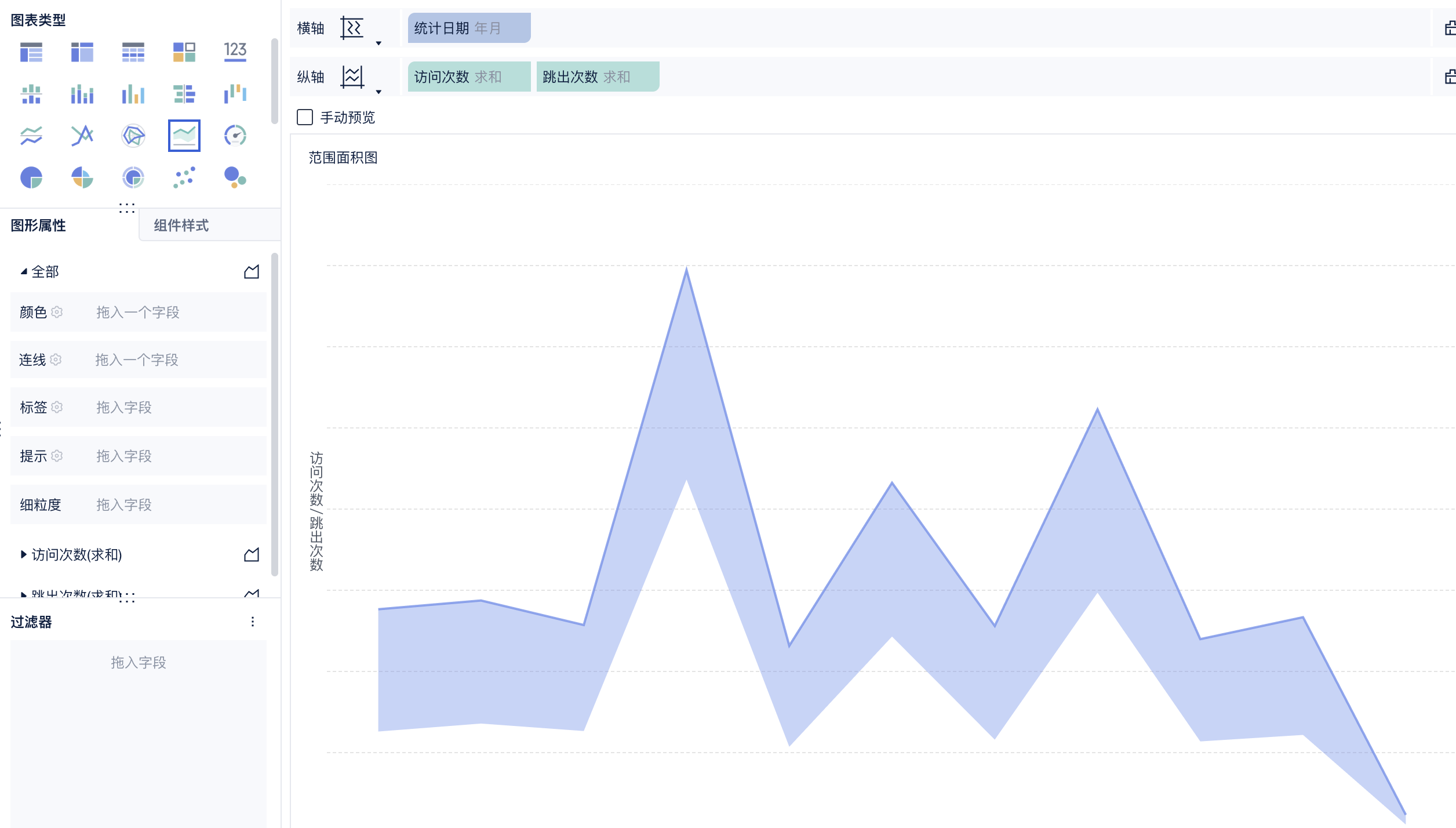
Task: Open the 纵轴 axis options dropdown
Action: click(378, 92)
